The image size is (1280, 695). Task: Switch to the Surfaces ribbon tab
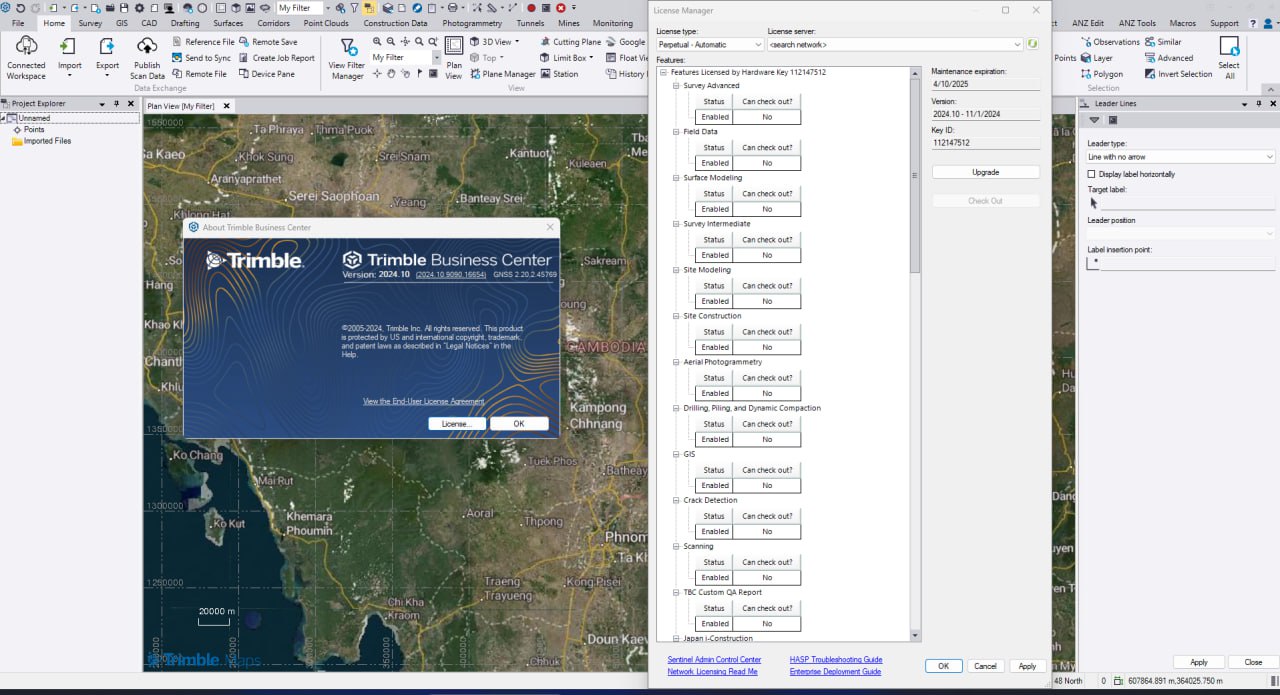point(228,23)
